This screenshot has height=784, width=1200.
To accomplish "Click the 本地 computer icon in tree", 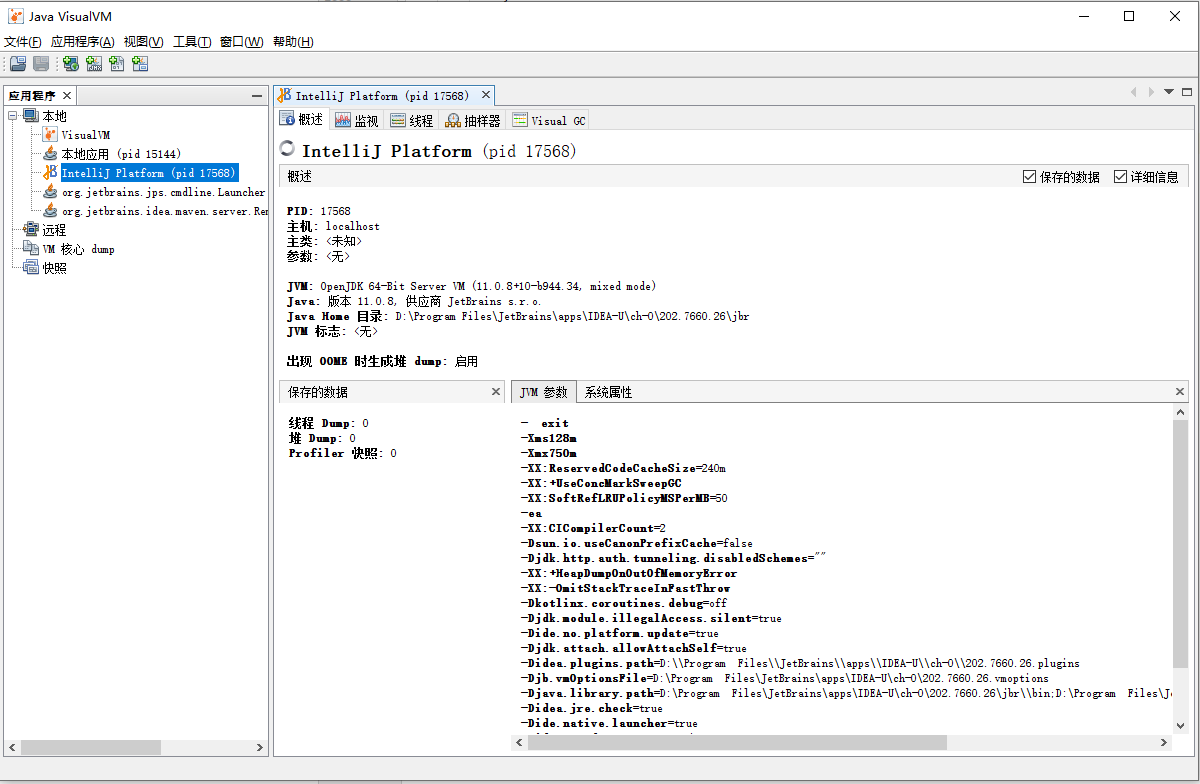I will (30, 116).
